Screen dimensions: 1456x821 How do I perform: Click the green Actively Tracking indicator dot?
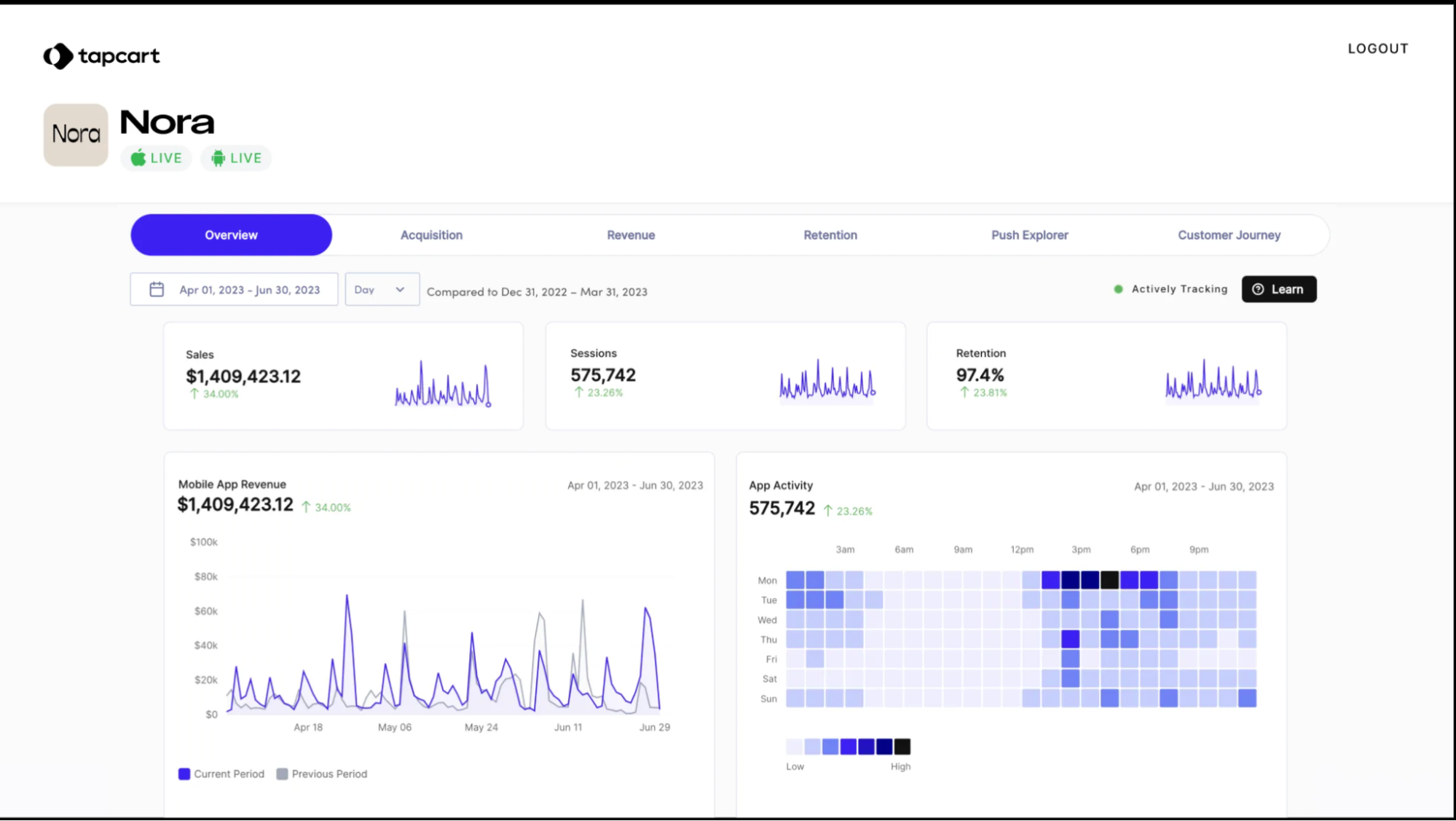tap(1118, 289)
